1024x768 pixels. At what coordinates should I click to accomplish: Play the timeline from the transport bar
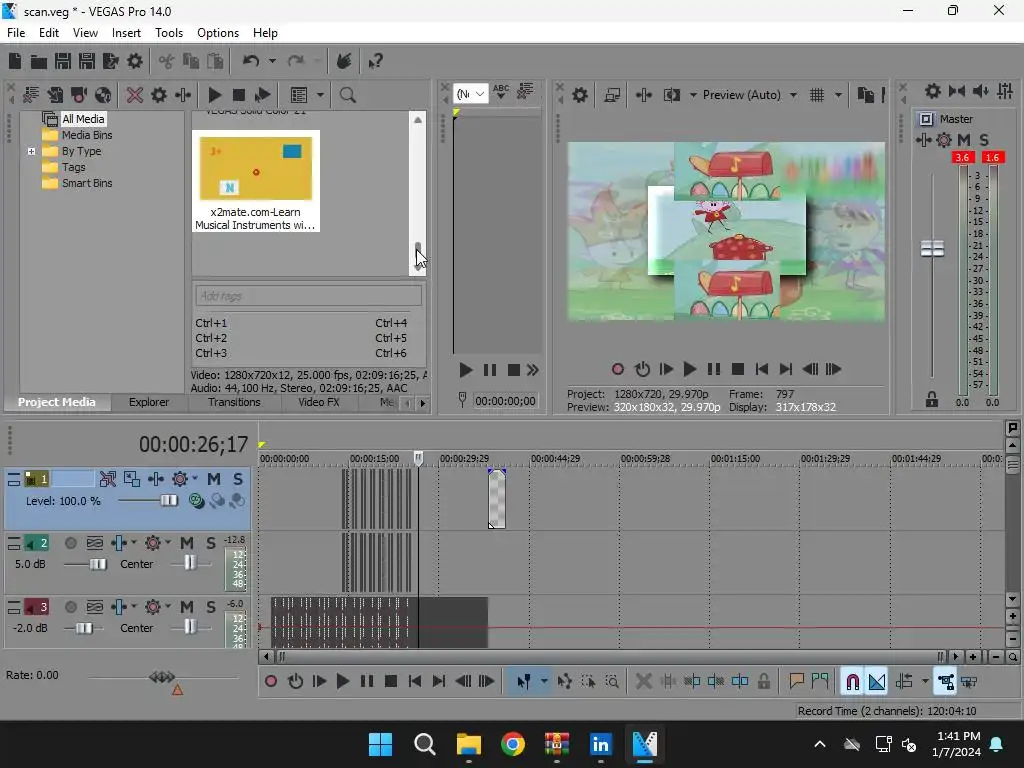pyautogui.click(x=342, y=682)
